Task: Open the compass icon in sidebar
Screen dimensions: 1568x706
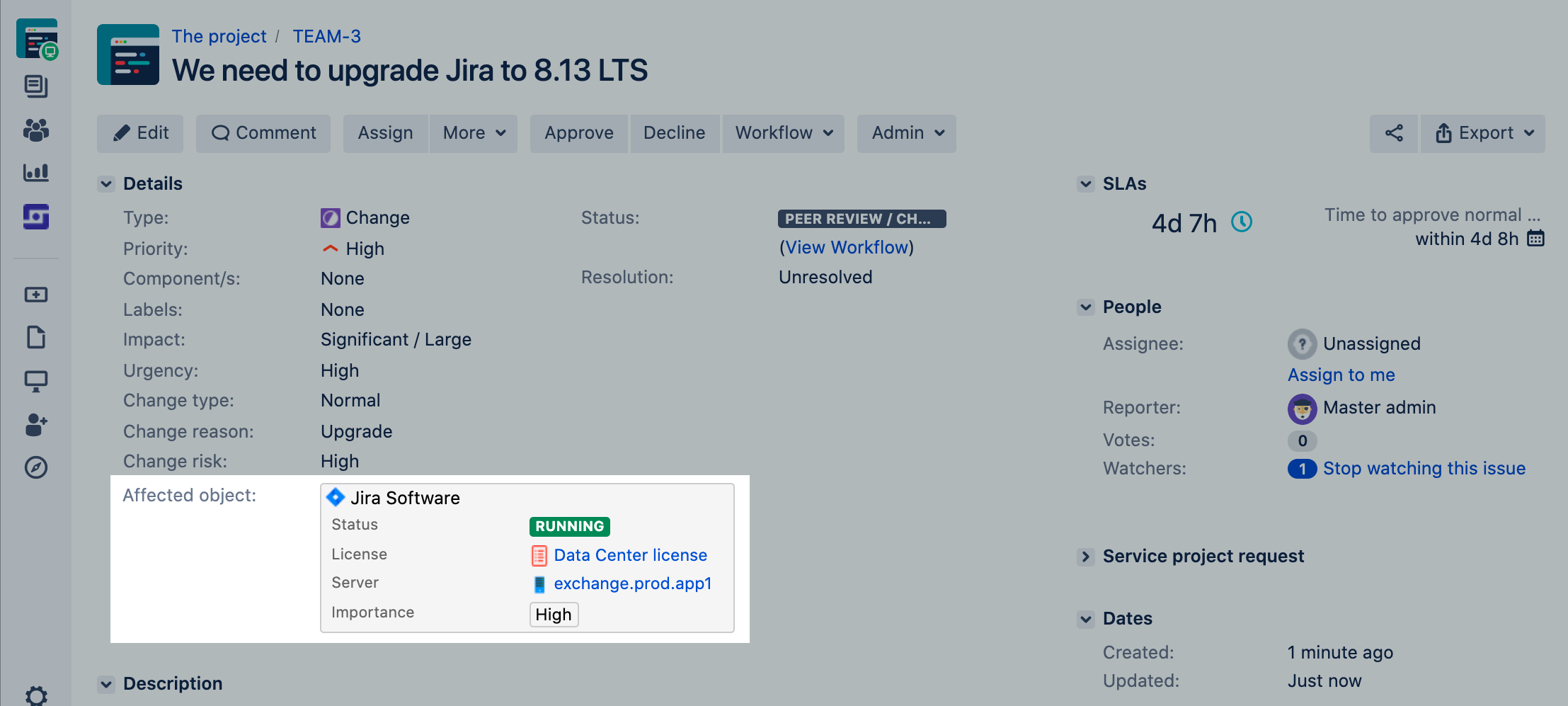Action: pyautogui.click(x=36, y=467)
